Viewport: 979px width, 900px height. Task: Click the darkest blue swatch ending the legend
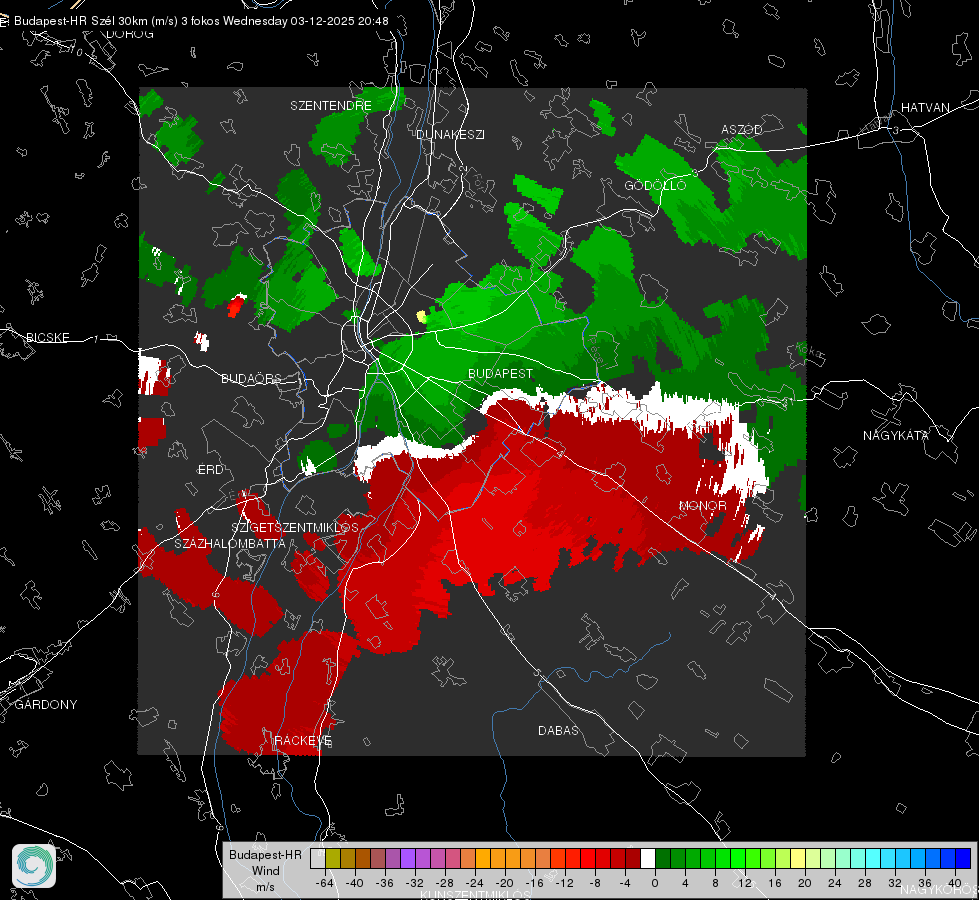(963, 859)
